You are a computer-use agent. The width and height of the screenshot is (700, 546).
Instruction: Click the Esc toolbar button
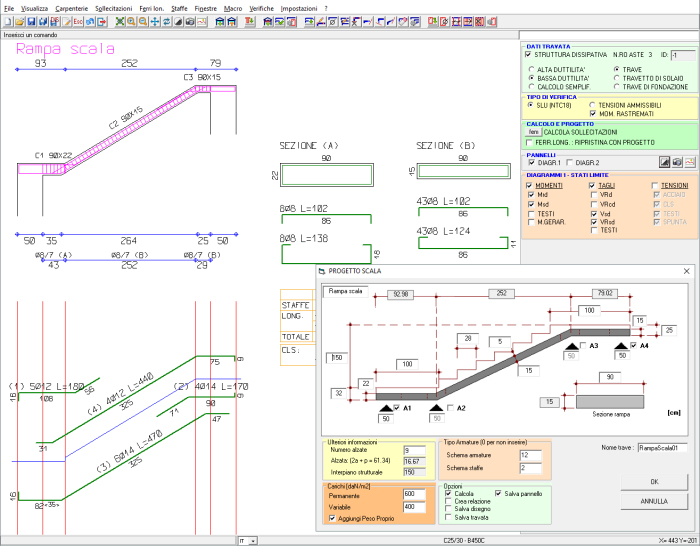[76, 21]
